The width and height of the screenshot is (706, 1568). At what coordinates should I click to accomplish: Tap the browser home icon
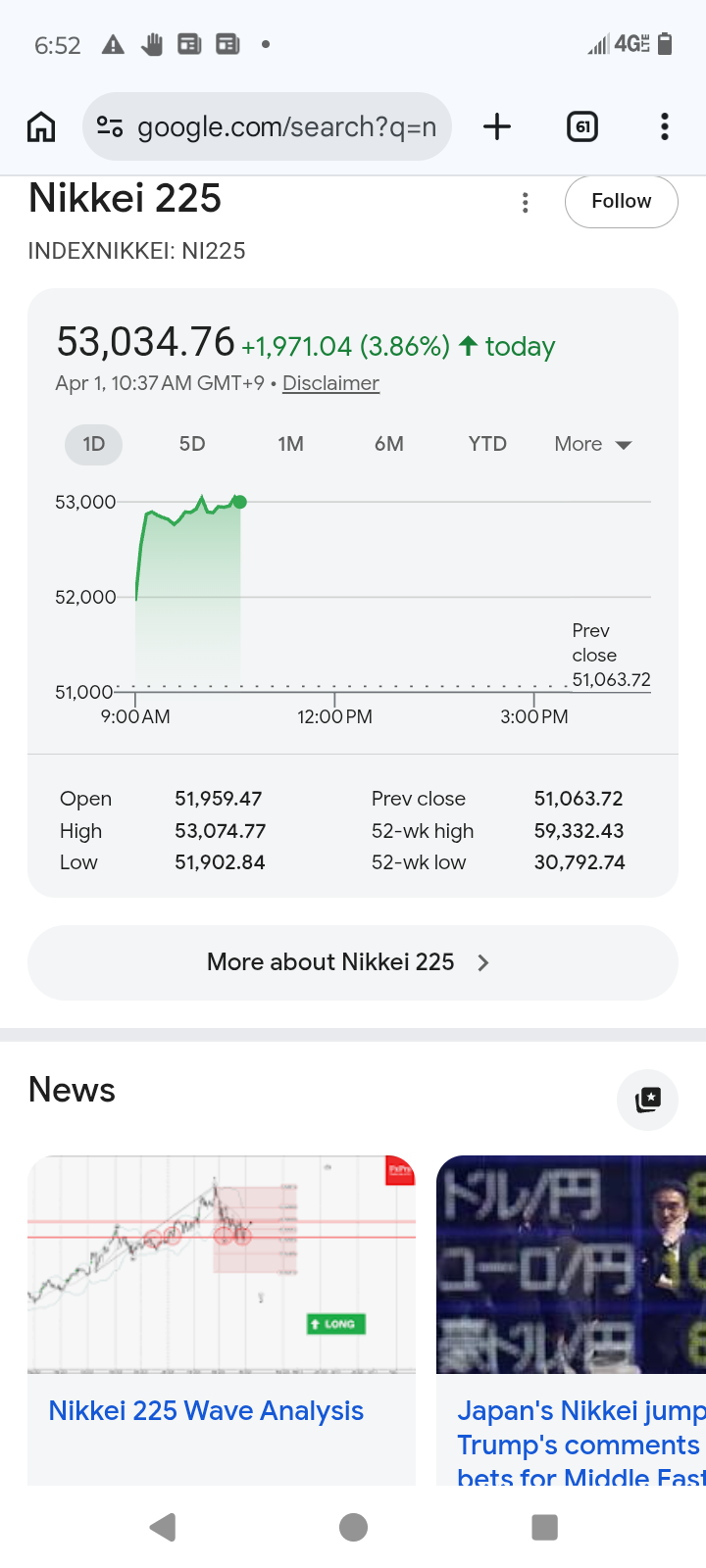click(41, 126)
